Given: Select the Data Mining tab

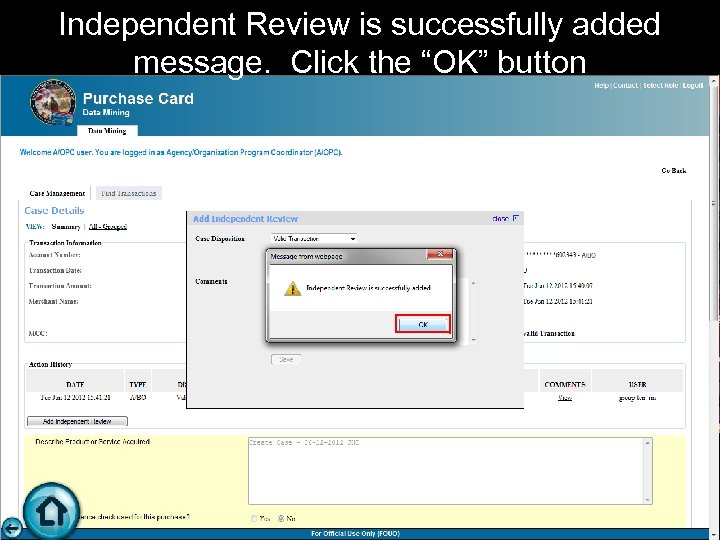Looking at the screenshot, I should pos(107,130).
